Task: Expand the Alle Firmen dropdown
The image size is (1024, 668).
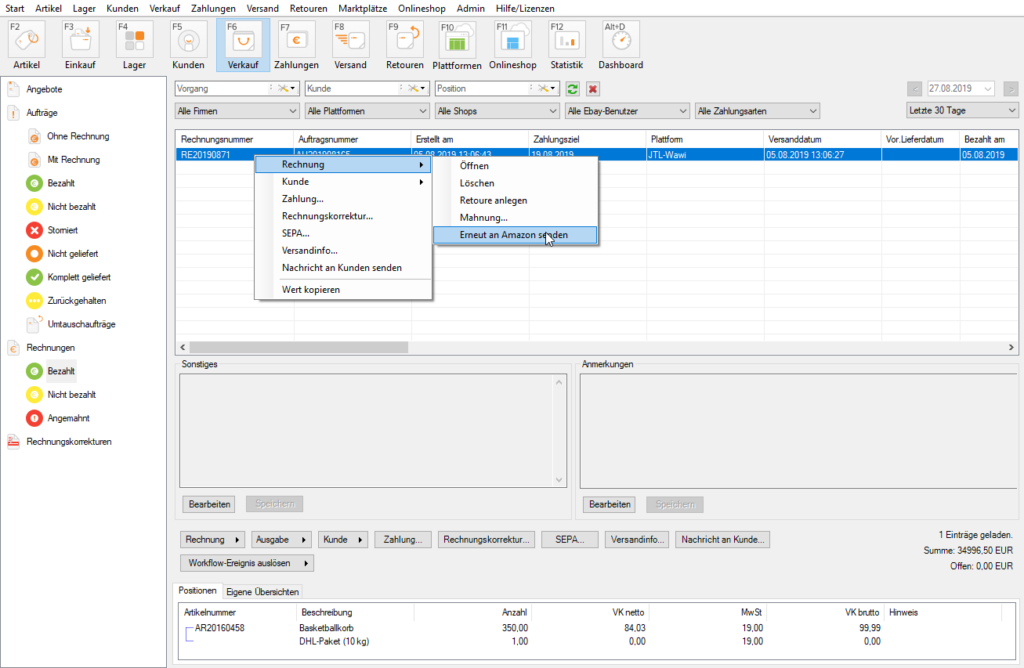Action: pos(235,110)
